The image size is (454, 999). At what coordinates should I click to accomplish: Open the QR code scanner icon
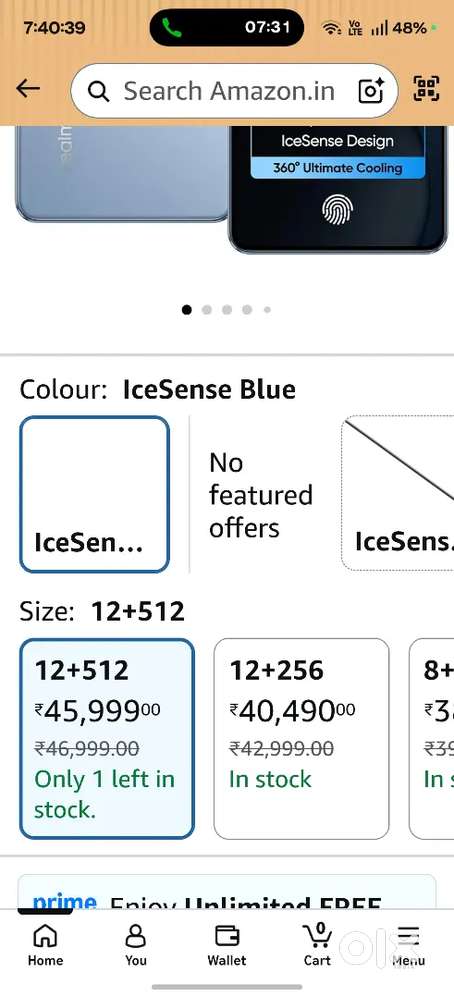(x=427, y=89)
